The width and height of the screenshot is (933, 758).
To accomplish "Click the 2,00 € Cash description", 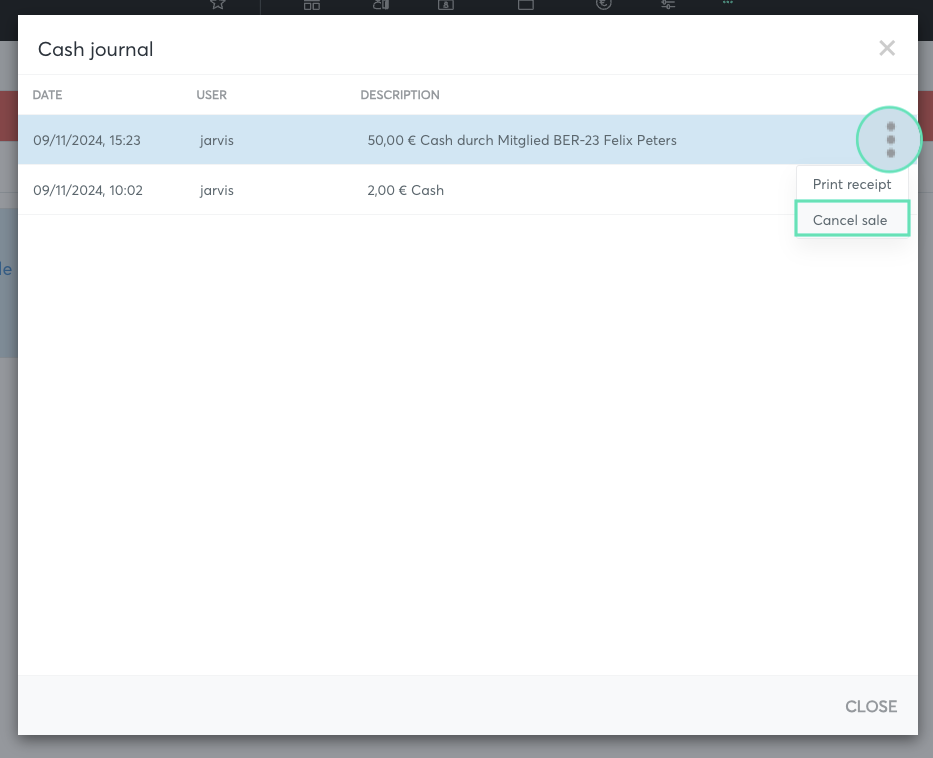I will 405,190.
